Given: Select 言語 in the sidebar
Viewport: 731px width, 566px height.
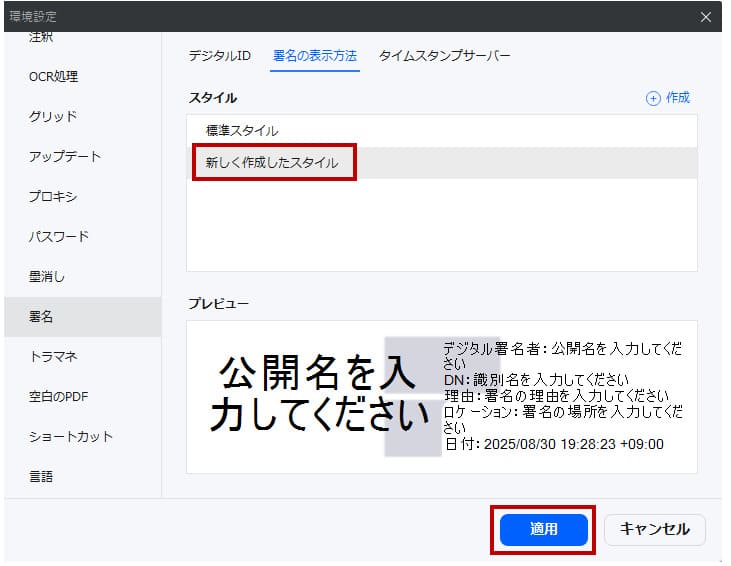Looking at the screenshot, I should coord(41,477).
